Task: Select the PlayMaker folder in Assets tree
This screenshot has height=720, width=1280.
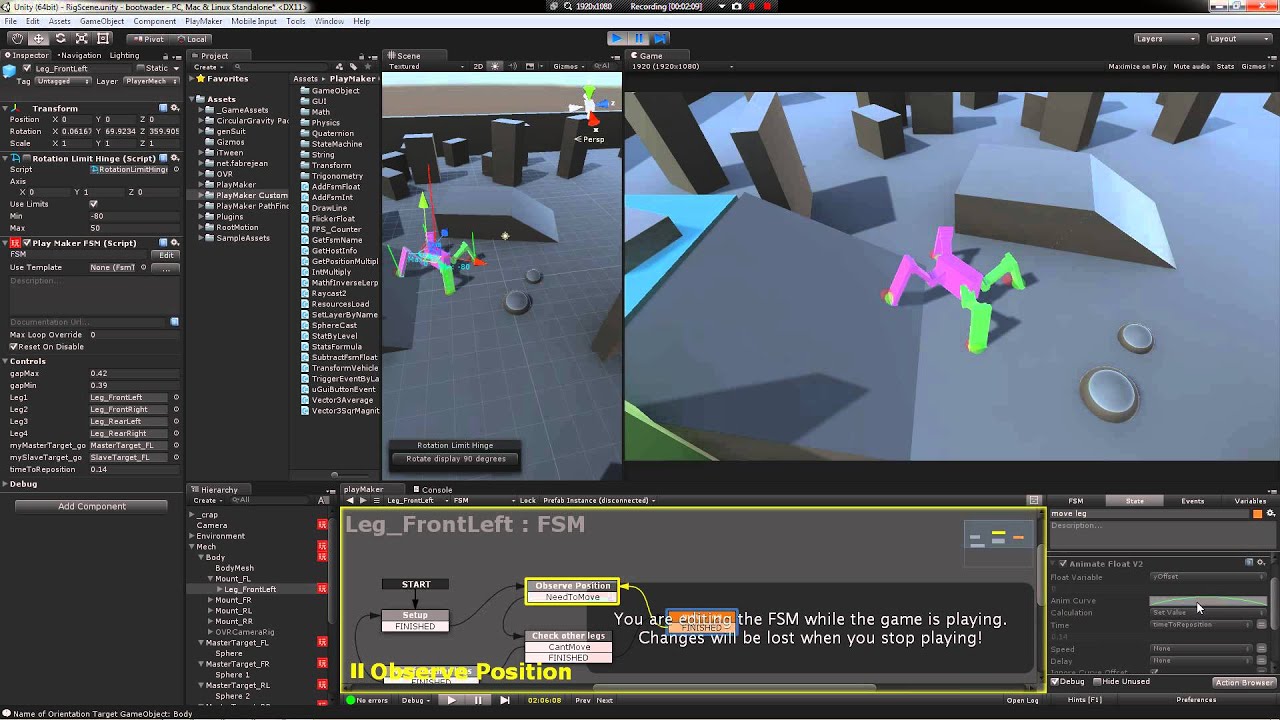Action: (236, 185)
